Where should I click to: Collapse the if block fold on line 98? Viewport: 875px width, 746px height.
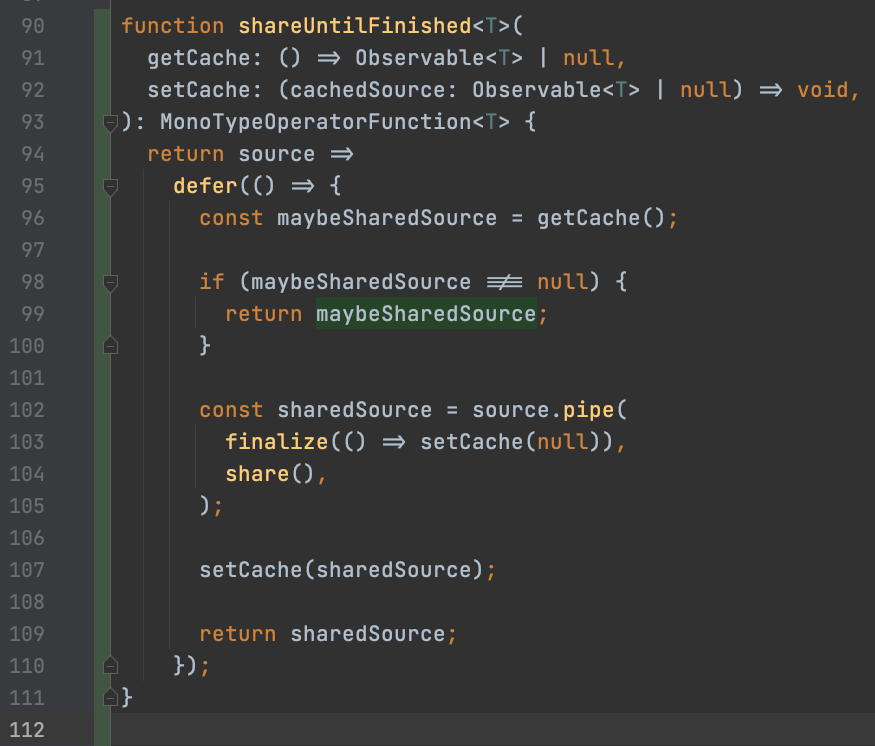pos(110,283)
